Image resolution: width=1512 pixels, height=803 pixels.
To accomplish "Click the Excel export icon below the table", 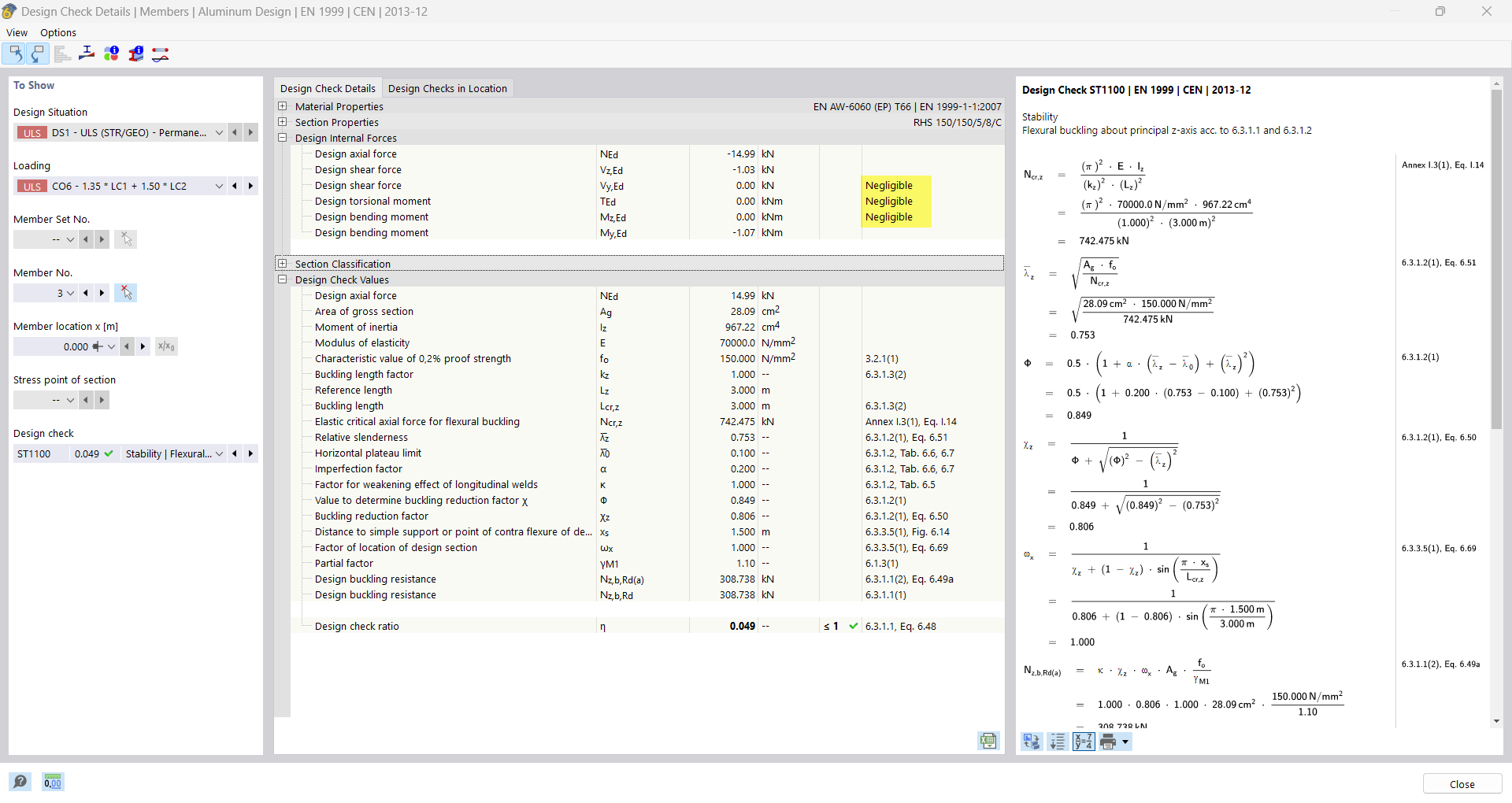I will coord(988,741).
